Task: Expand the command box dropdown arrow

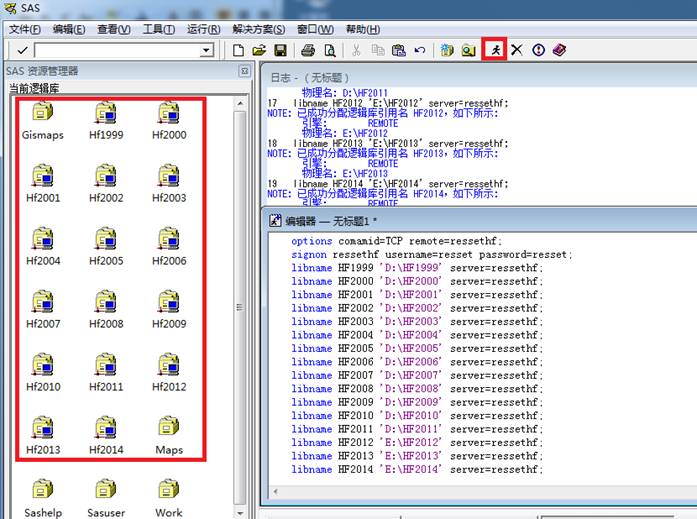Action: [207, 50]
